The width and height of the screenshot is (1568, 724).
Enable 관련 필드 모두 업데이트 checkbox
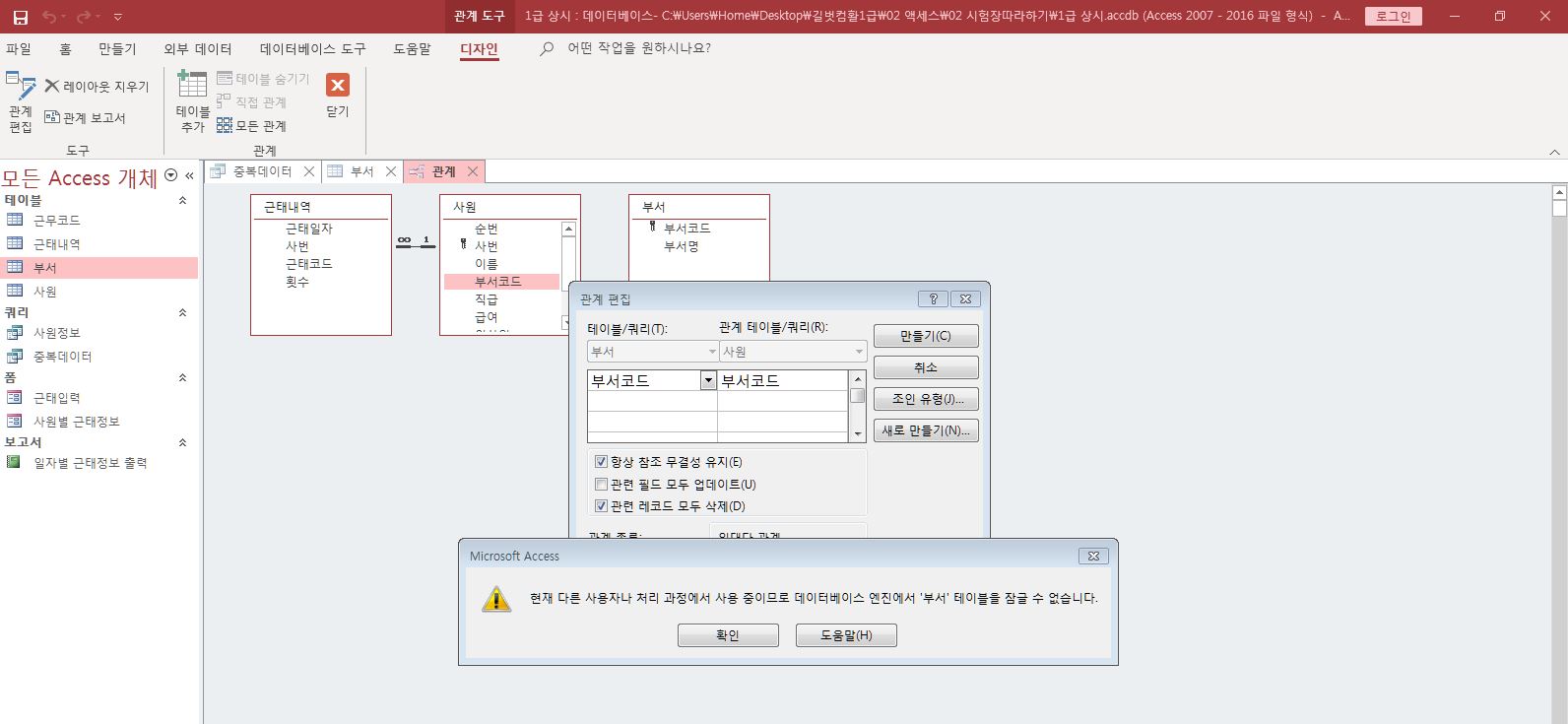click(602, 485)
